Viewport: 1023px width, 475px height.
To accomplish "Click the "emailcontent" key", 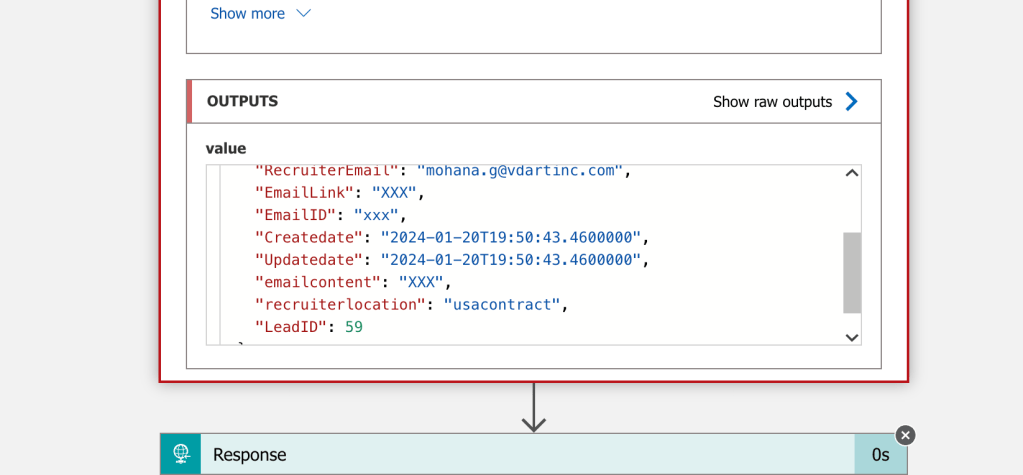I will pos(318,282).
